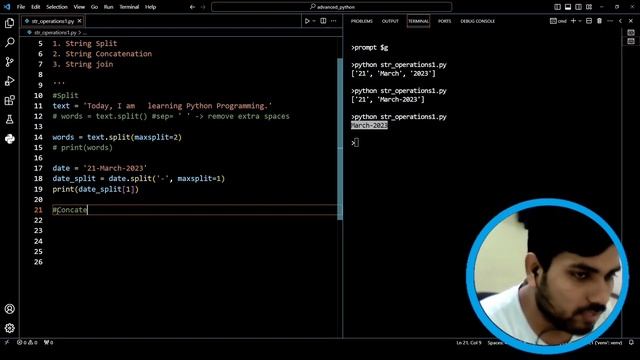Maximize the panel with chevron

coord(620,21)
